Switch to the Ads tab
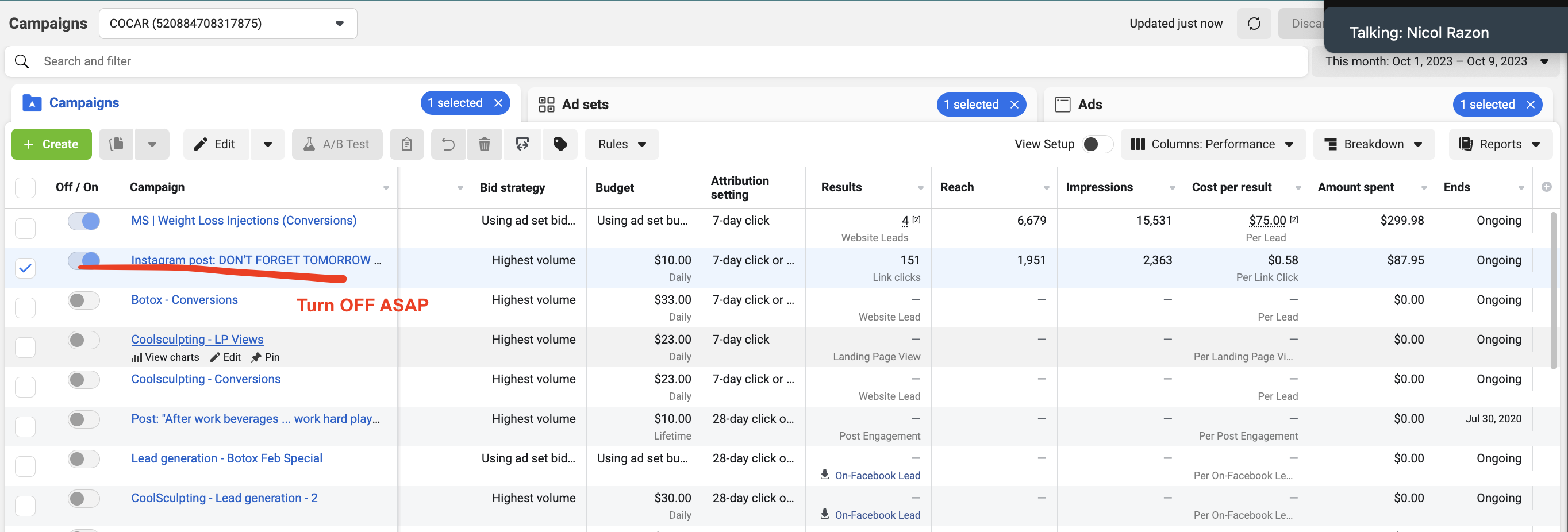Viewport: 1568px width, 532px height. pyautogui.click(x=1090, y=105)
